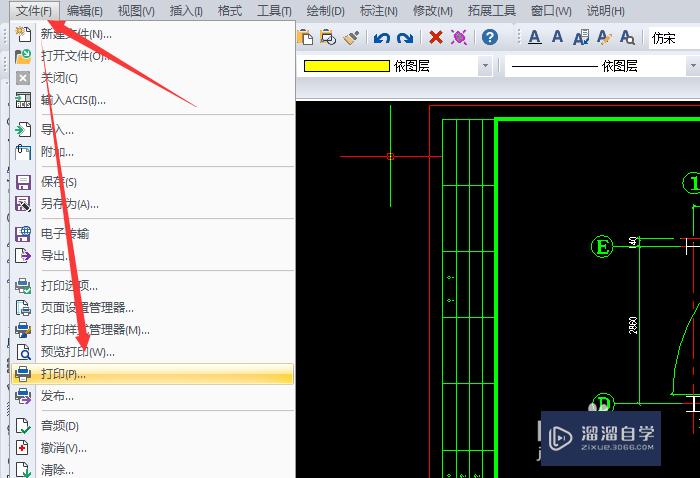Image resolution: width=700 pixels, height=478 pixels.
Task: Open the linetype 依图层 combo box
Action: 602,66
